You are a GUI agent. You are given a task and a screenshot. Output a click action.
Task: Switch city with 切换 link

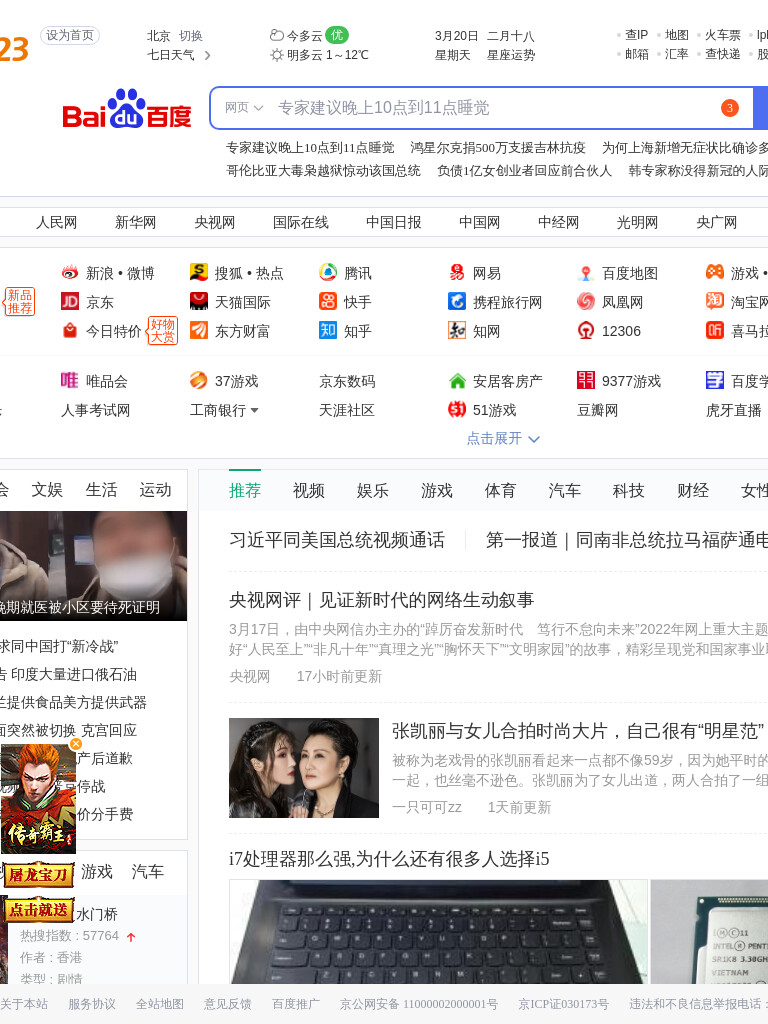pos(191,36)
